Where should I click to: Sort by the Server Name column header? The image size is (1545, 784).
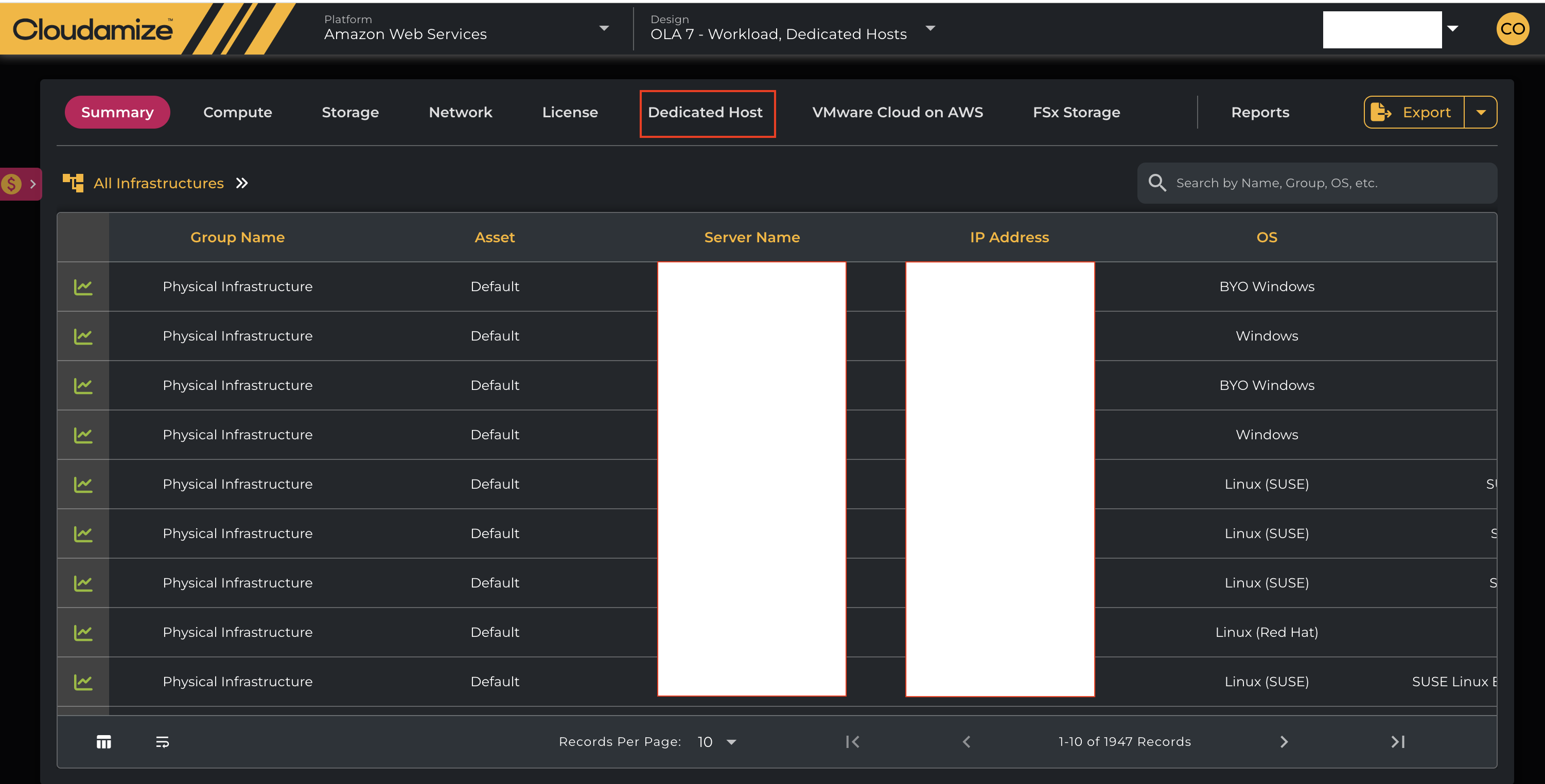tap(752, 237)
